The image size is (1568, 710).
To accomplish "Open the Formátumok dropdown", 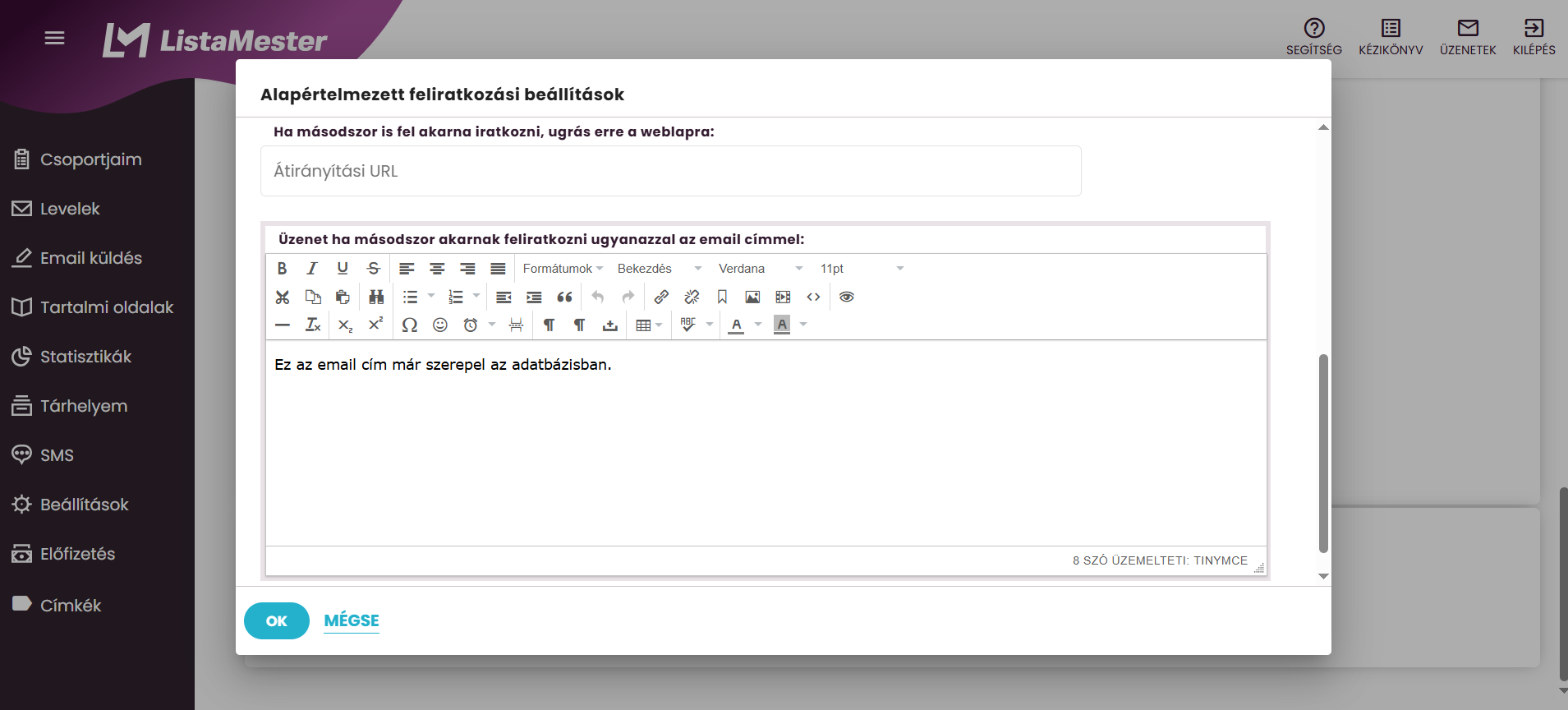I will (563, 269).
